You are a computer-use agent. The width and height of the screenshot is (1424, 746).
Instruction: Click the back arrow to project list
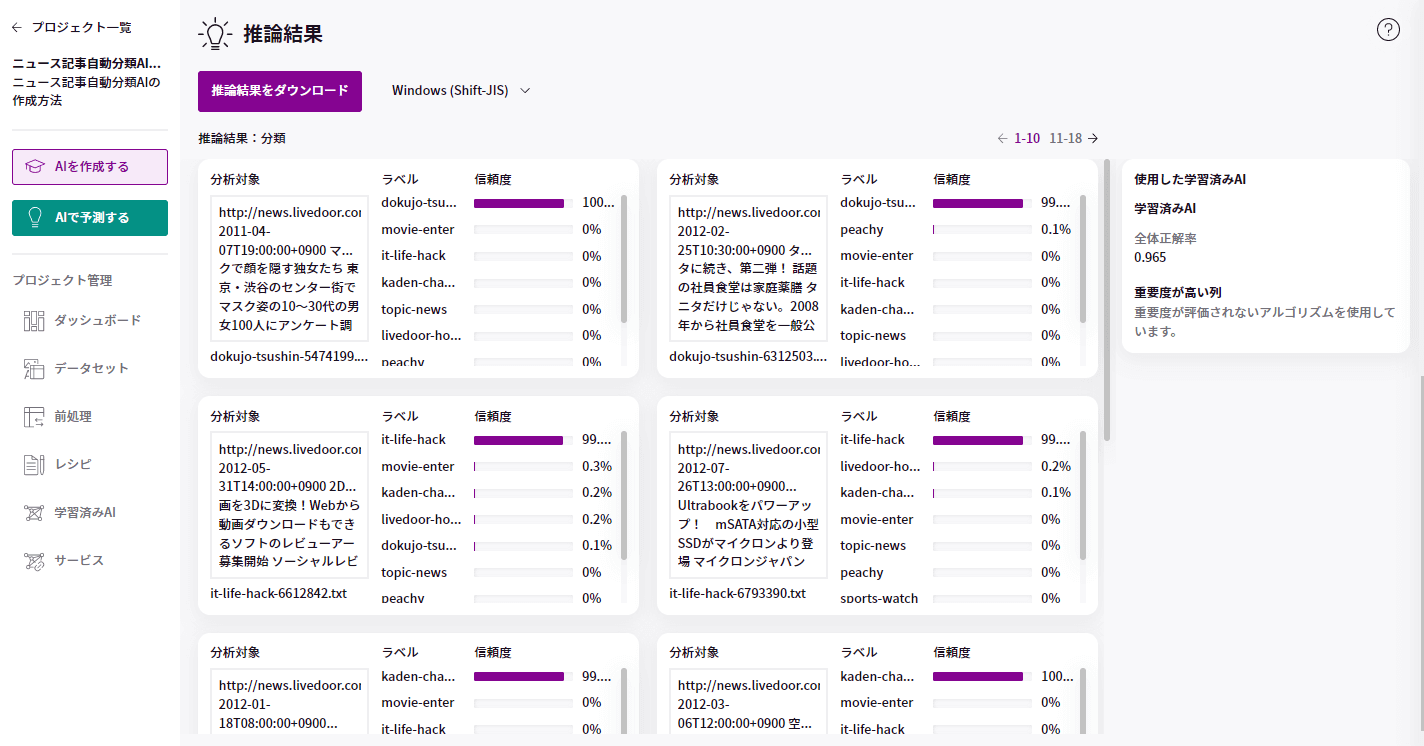click(x=16, y=28)
